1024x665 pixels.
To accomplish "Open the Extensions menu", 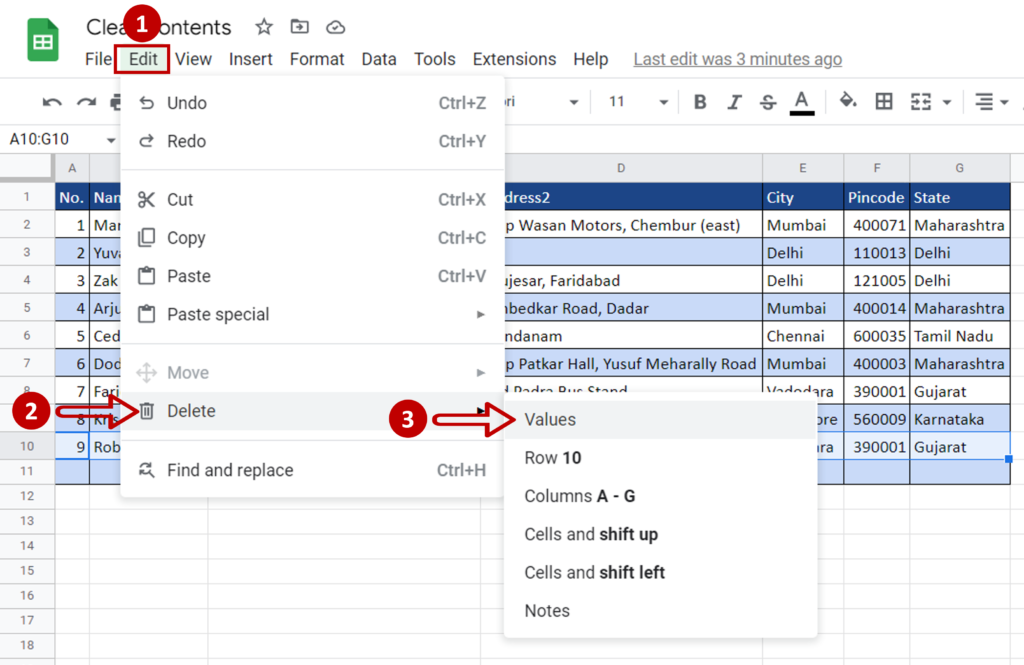I will (514, 59).
